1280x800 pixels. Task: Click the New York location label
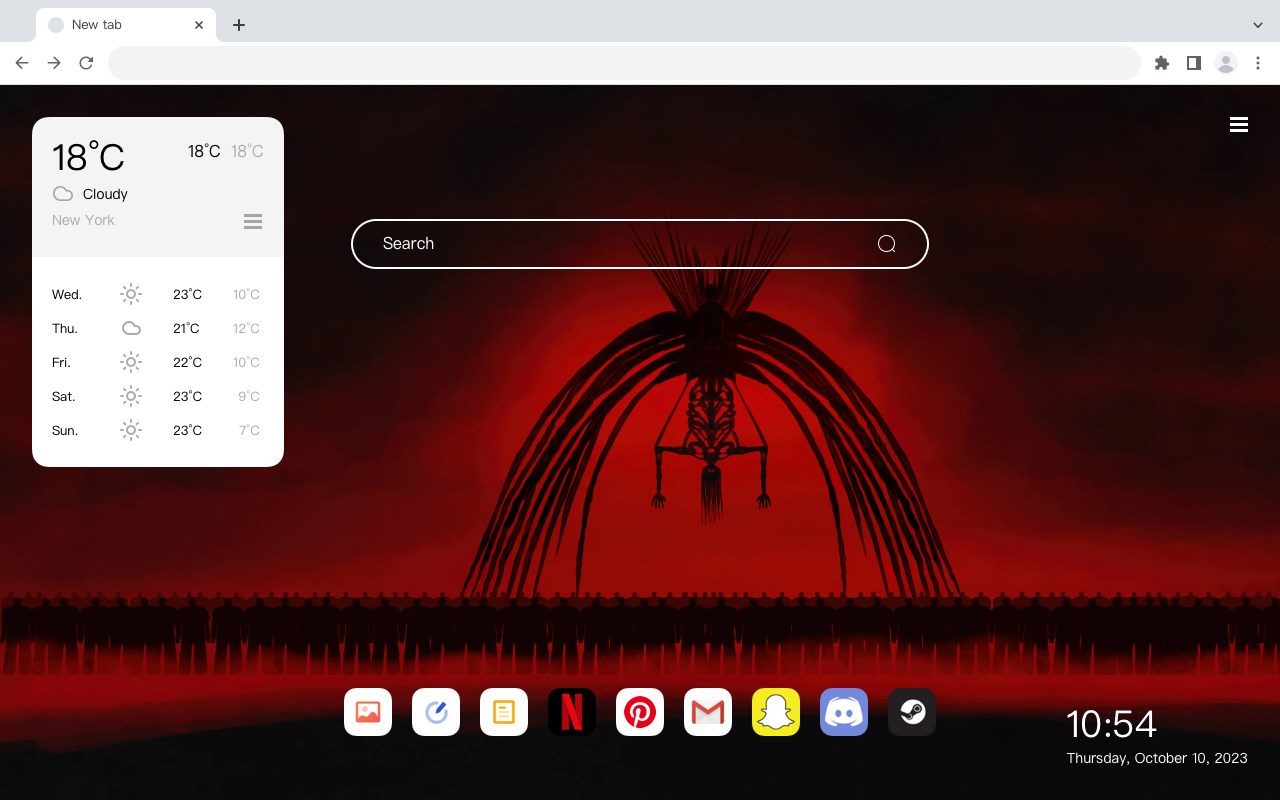(83, 220)
